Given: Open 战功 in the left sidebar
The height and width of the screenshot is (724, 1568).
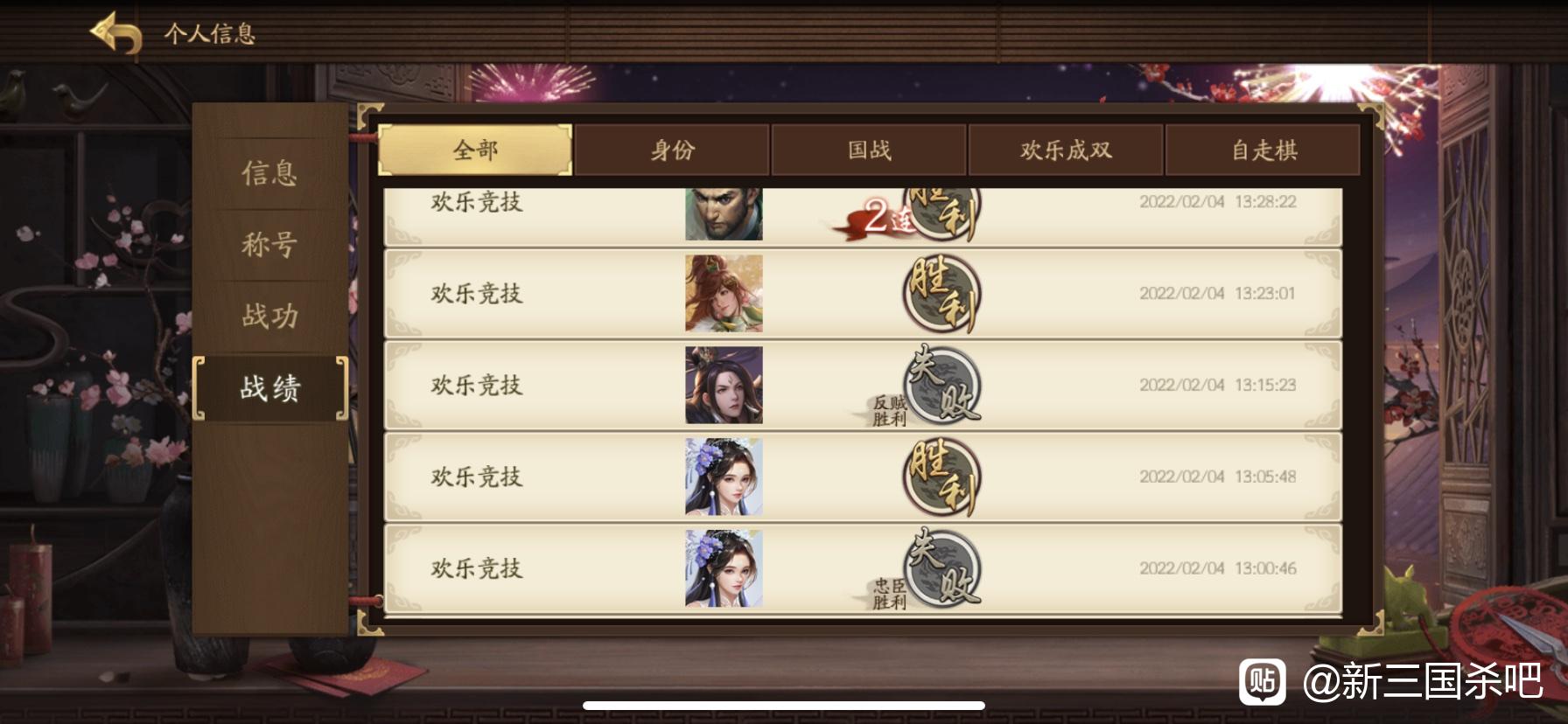Looking at the screenshot, I should pos(269,316).
